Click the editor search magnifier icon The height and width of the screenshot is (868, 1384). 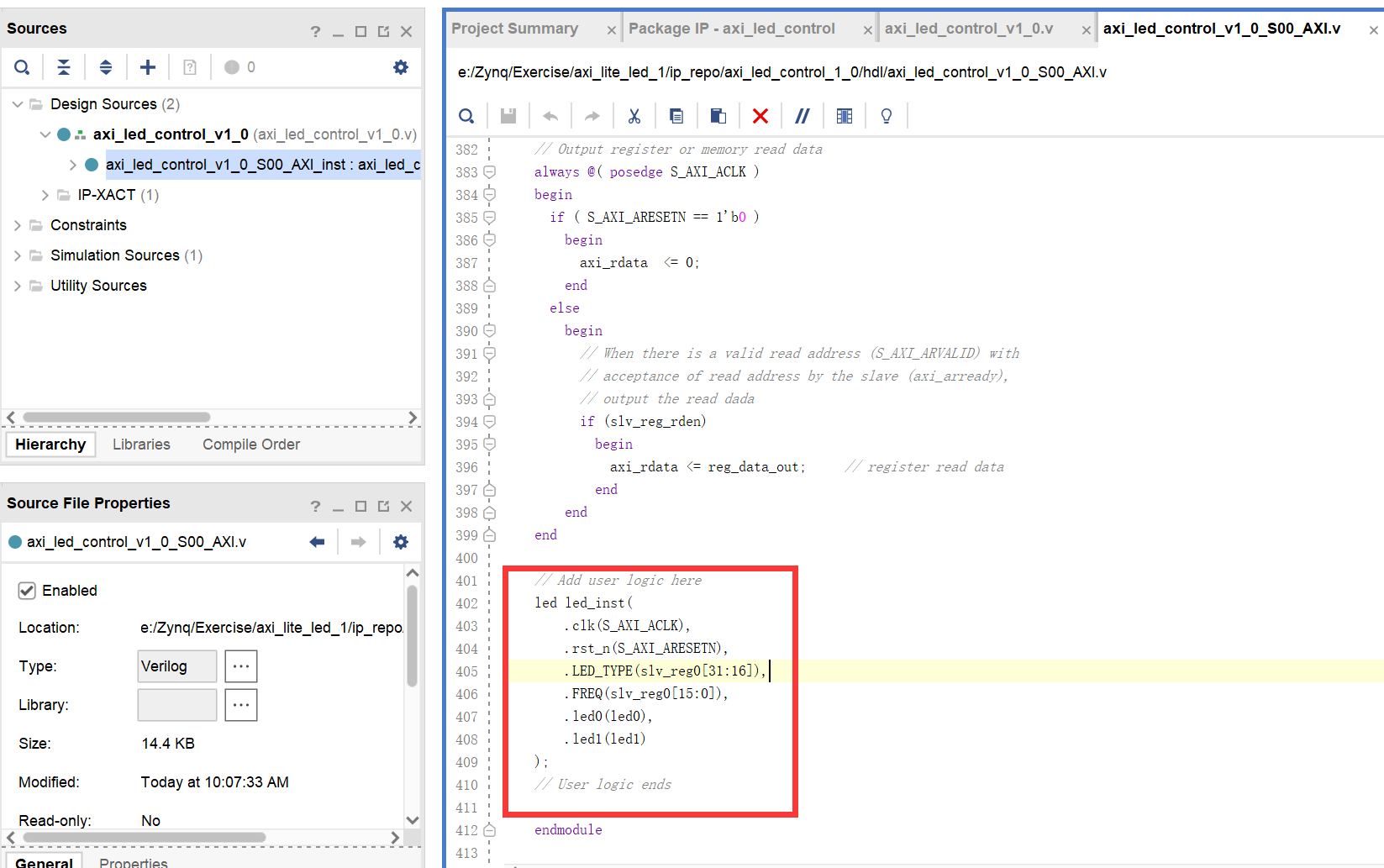pyautogui.click(x=466, y=116)
